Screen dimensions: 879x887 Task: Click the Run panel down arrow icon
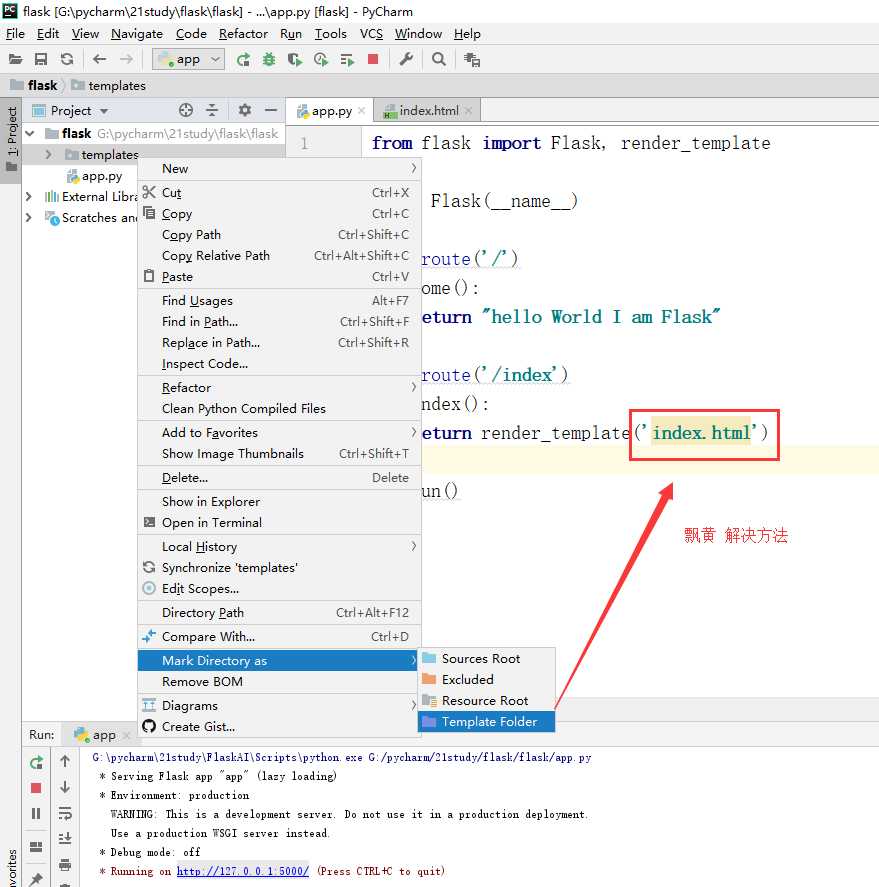click(65, 787)
